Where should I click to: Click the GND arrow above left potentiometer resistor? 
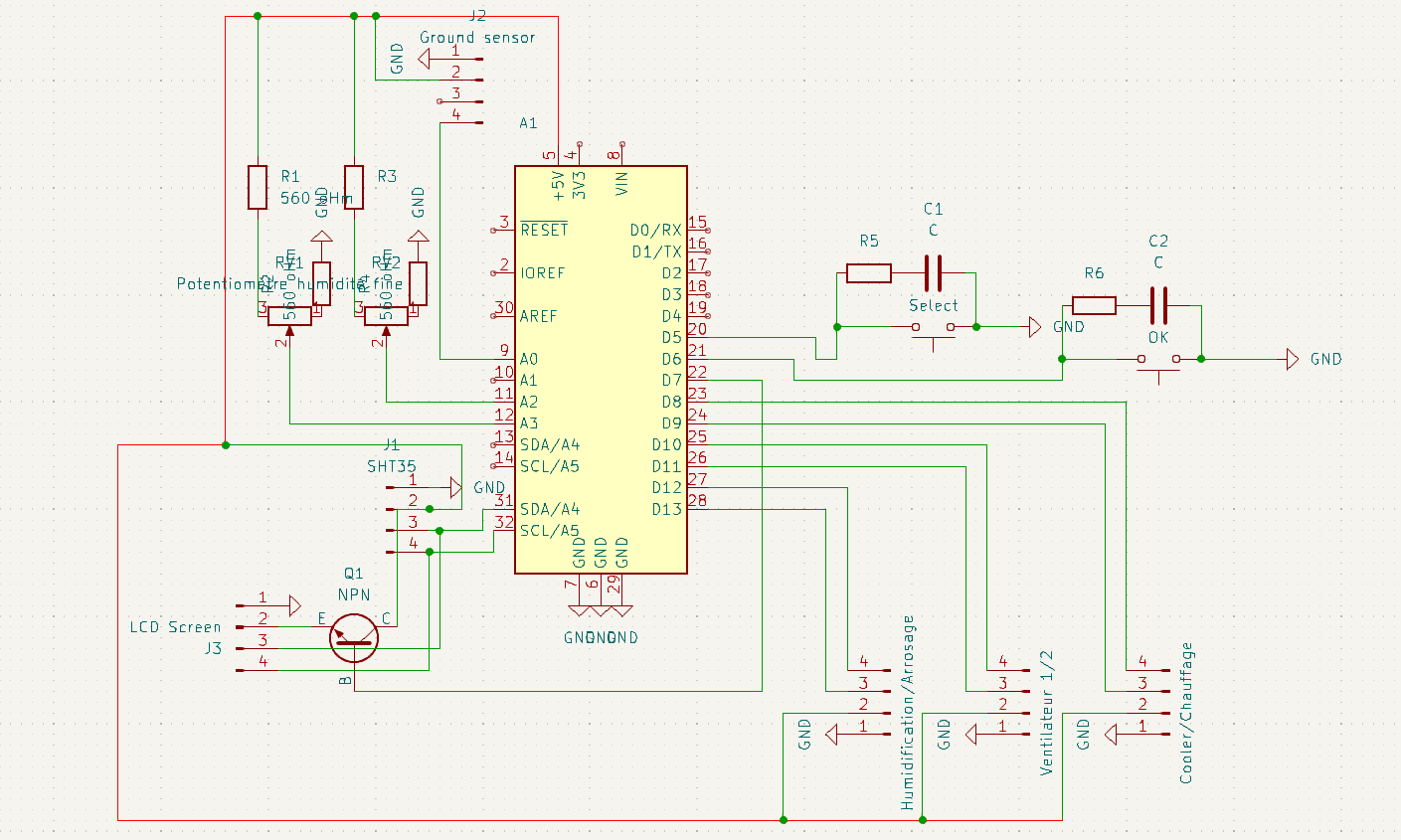[321, 237]
